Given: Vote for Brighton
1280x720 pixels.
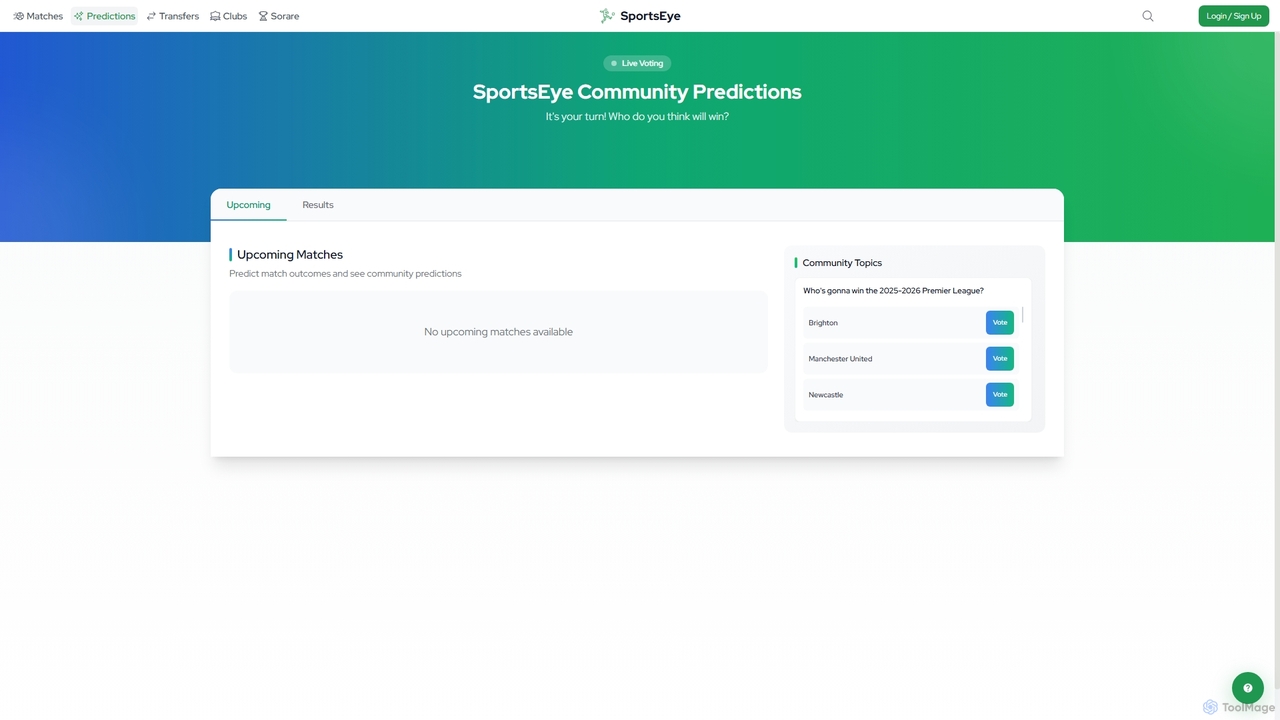Looking at the screenshot, I should (x=1000, y=323).
